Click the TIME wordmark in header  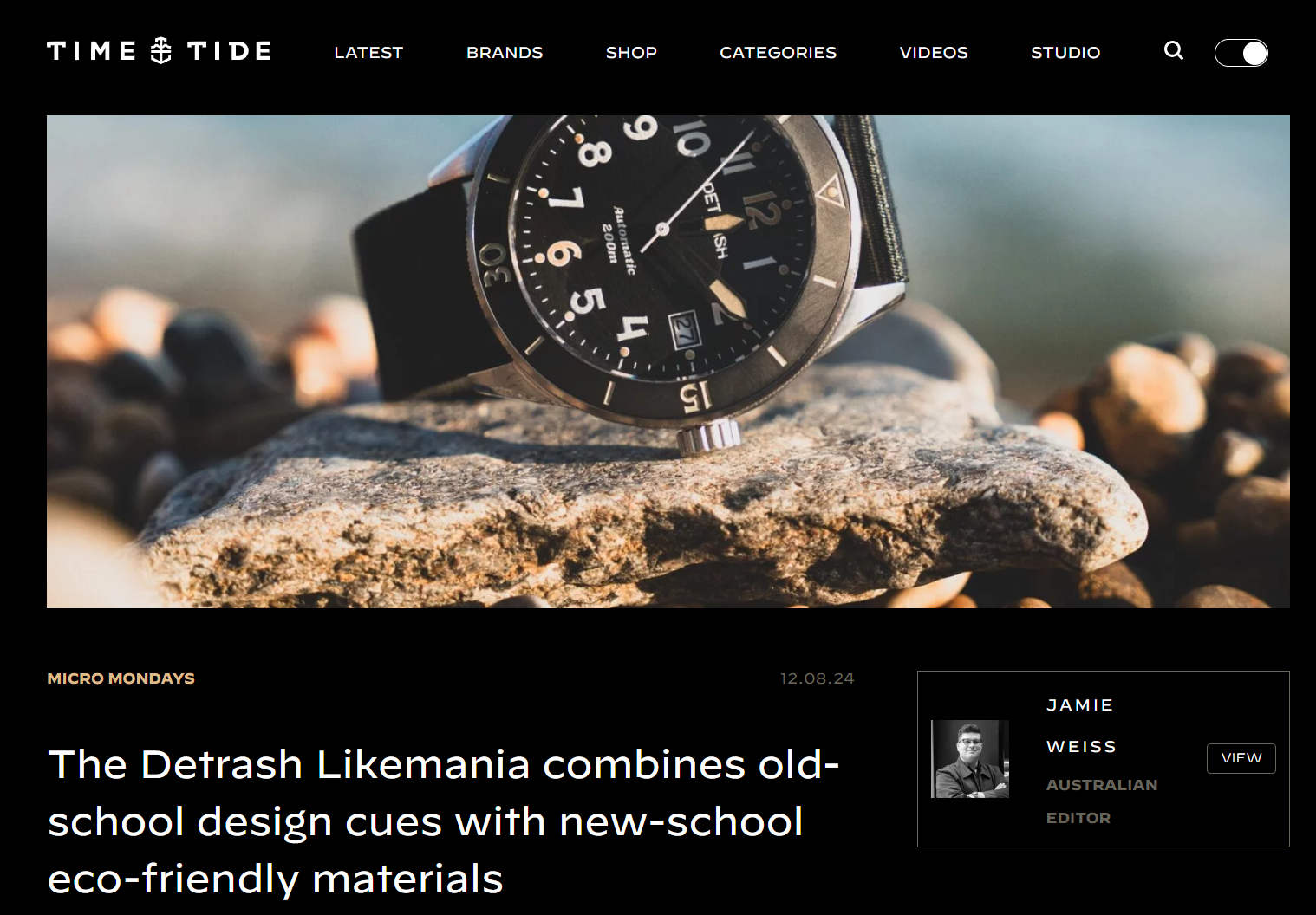tap(92, 51)
